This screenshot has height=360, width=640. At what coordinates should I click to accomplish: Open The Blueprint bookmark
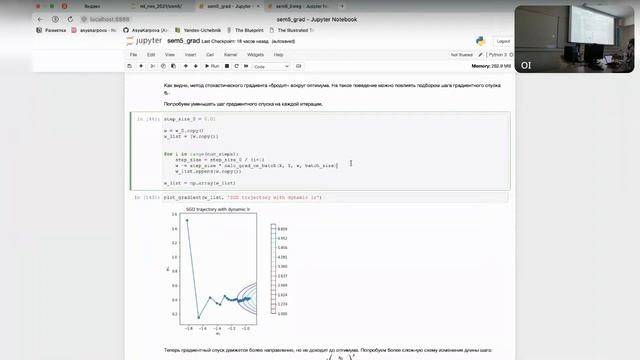pyautogui.click(x=245, y=30)
